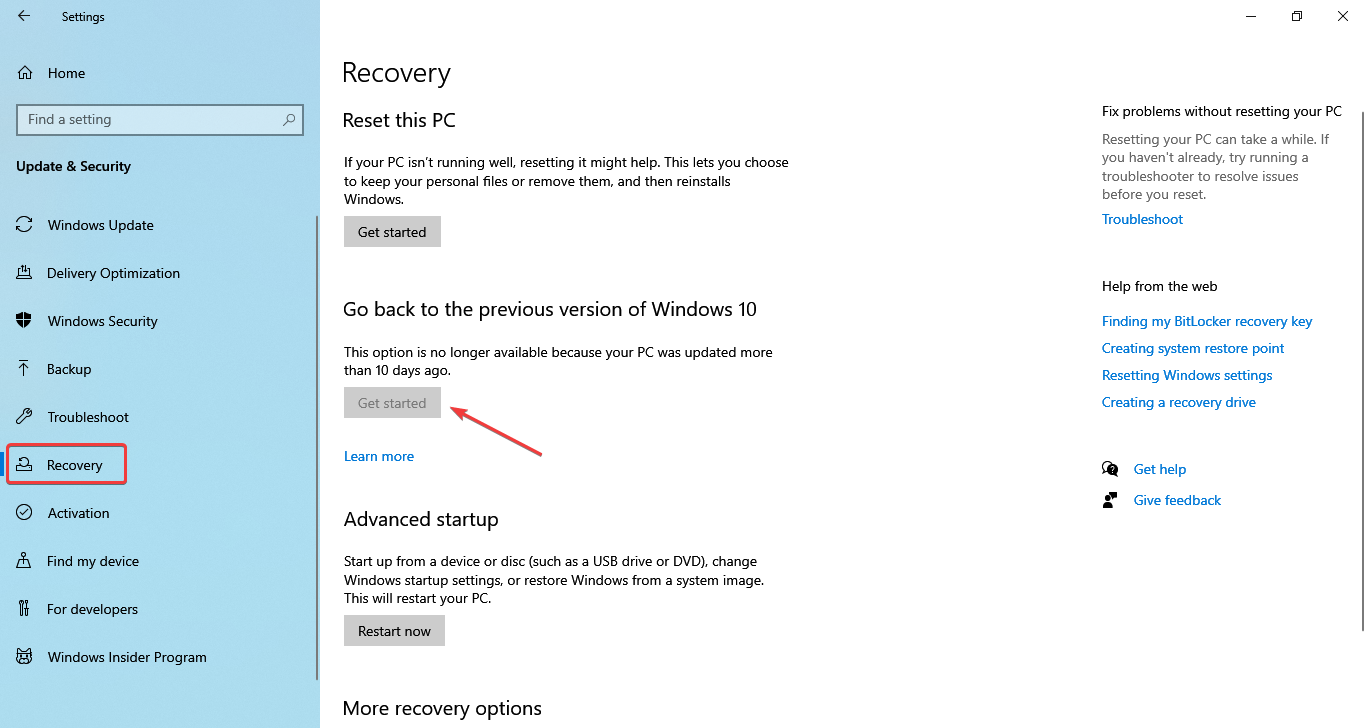Click the Backup upload arrow icon
The height and width of the screenshot is (728, 1366).
(25, 369)
